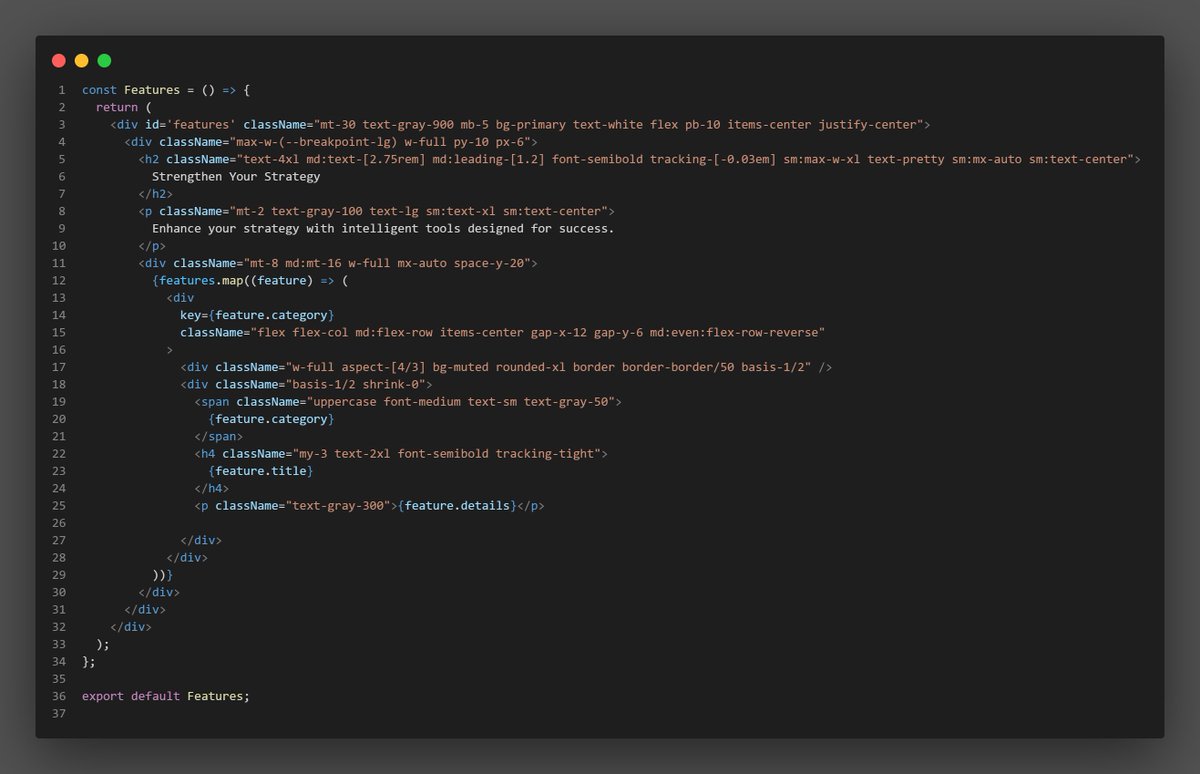Click the yellow traffic light circle
Screen dimensions: 1200x774
81,60
